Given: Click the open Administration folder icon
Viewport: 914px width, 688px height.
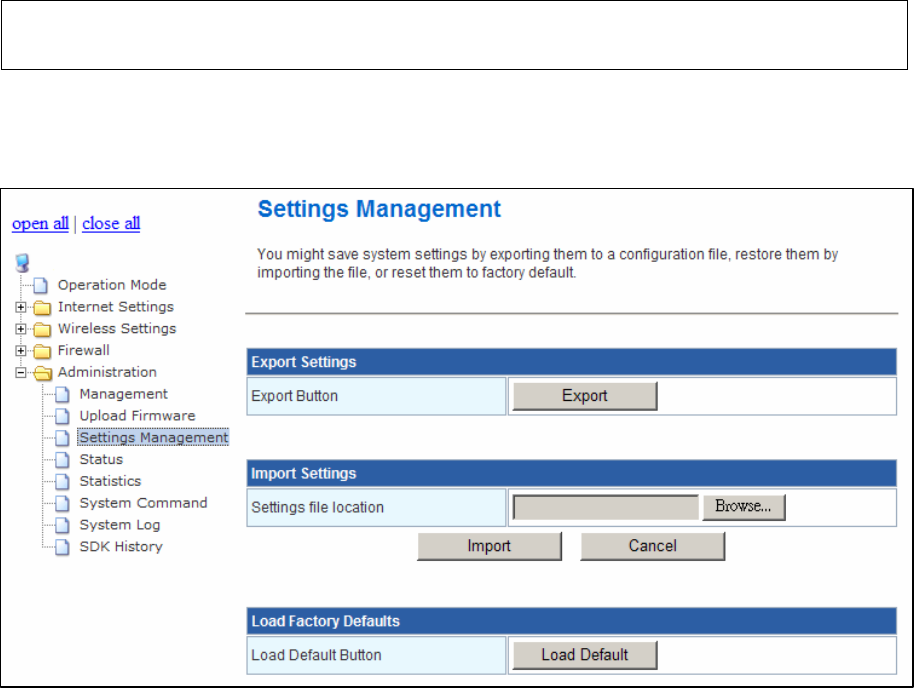Looking at the screenshot, I should click(43, 373).
